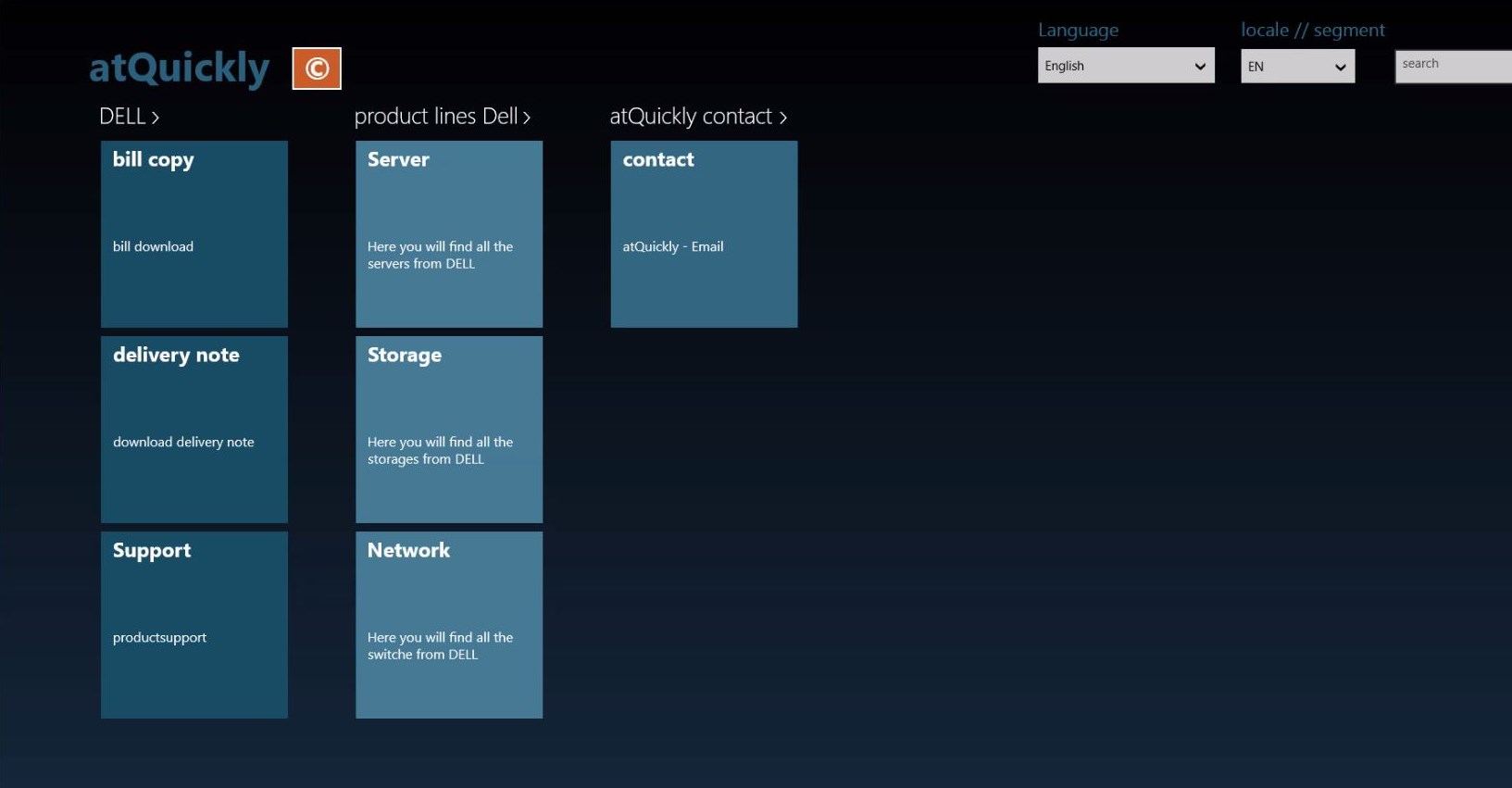This screenshot has width=1512, height=788.
Task: Expand the atQuickly contact header
Action: tap(698, 117)
